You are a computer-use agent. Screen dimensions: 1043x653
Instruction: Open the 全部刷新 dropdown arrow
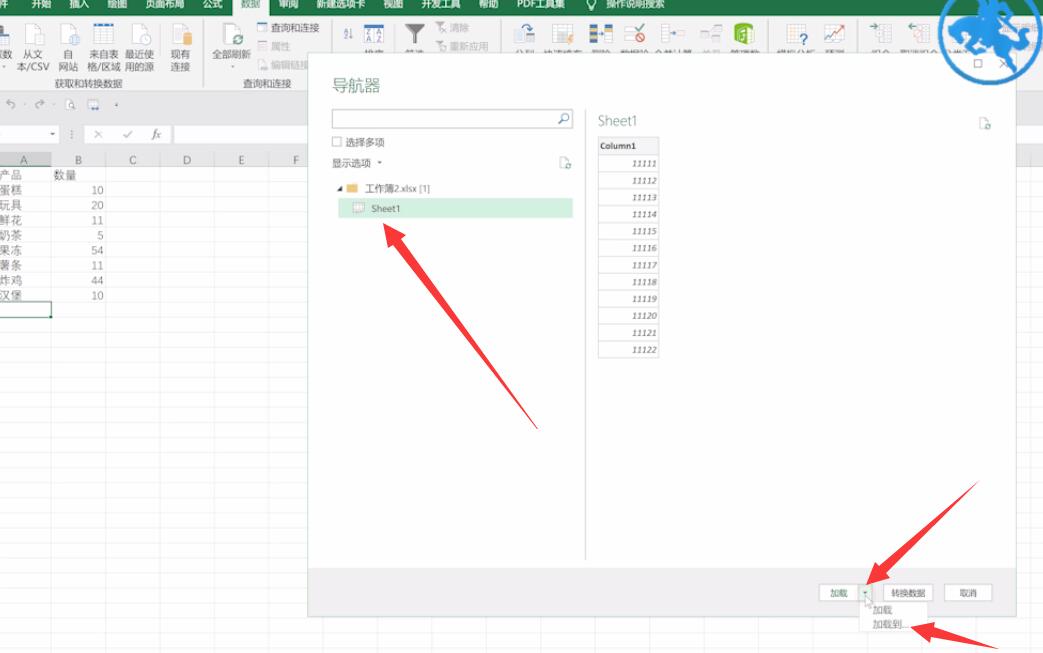[x=232, y=66]
